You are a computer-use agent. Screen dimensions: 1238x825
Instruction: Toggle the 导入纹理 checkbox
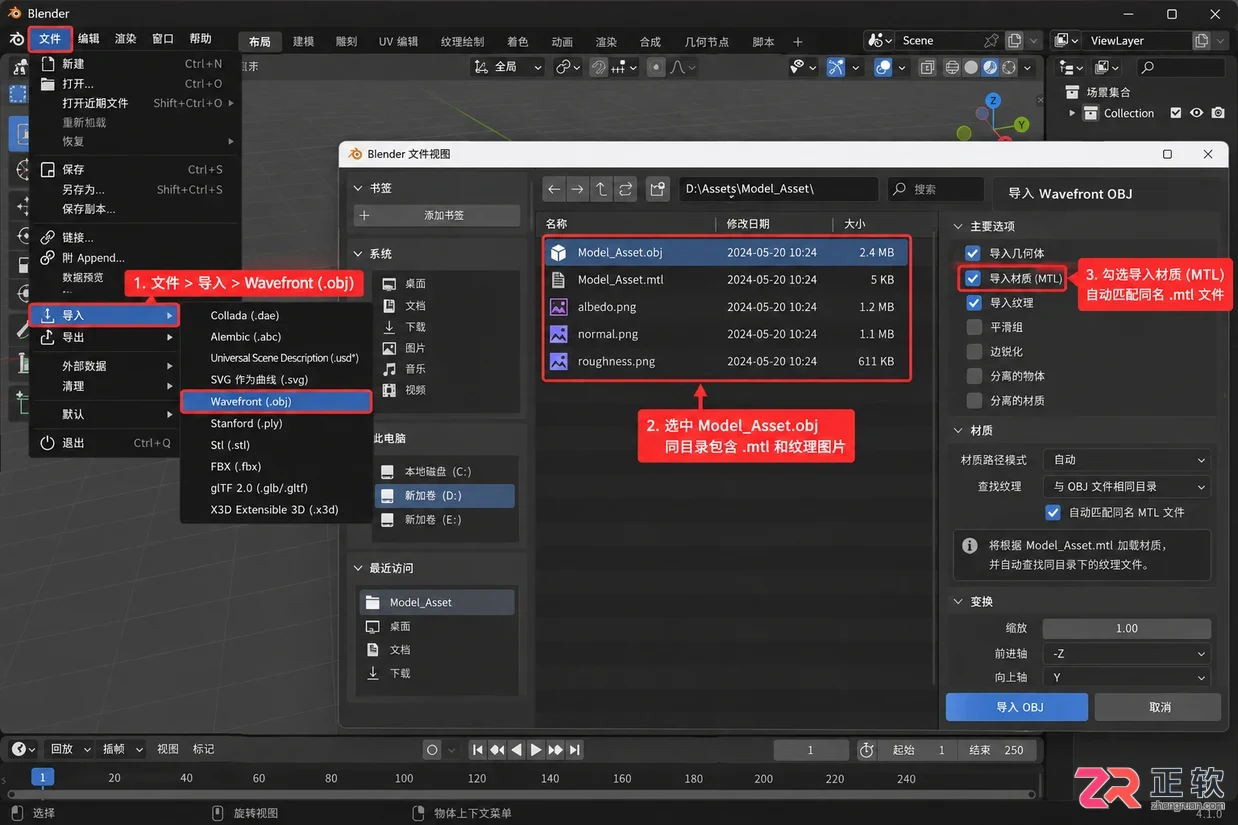click(x=973, y=302)
